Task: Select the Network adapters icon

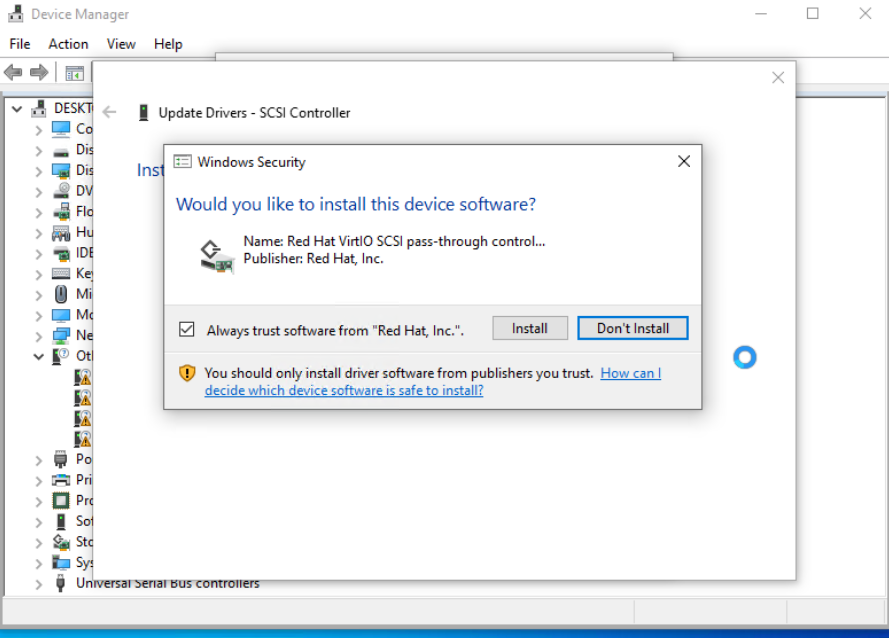Action: pos(61,335)
